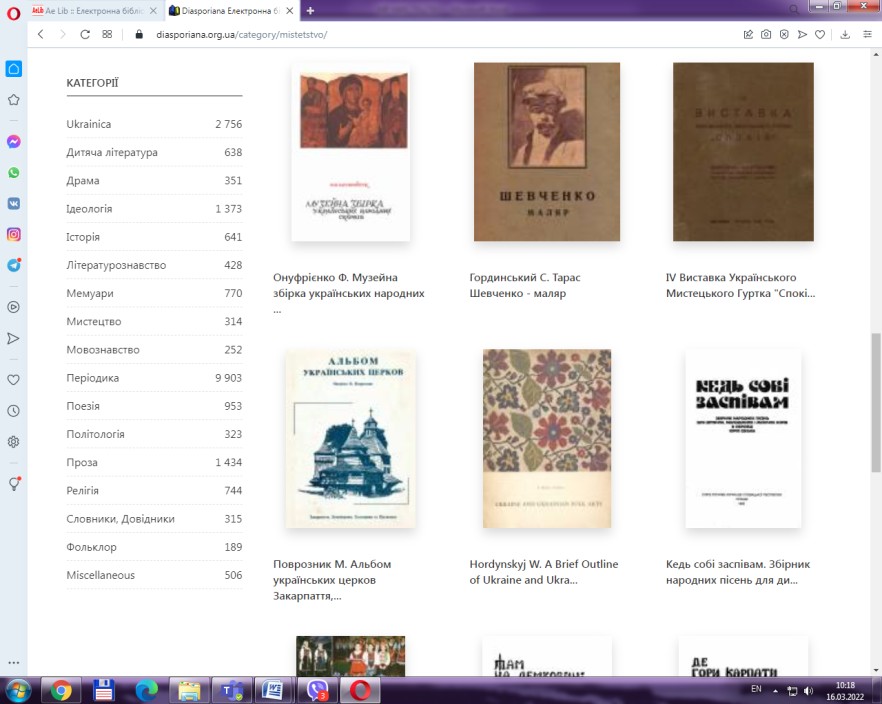The height and width of the screenshot is (704, 882).
Task: Open Viber from taskbar
Action: 317,690
